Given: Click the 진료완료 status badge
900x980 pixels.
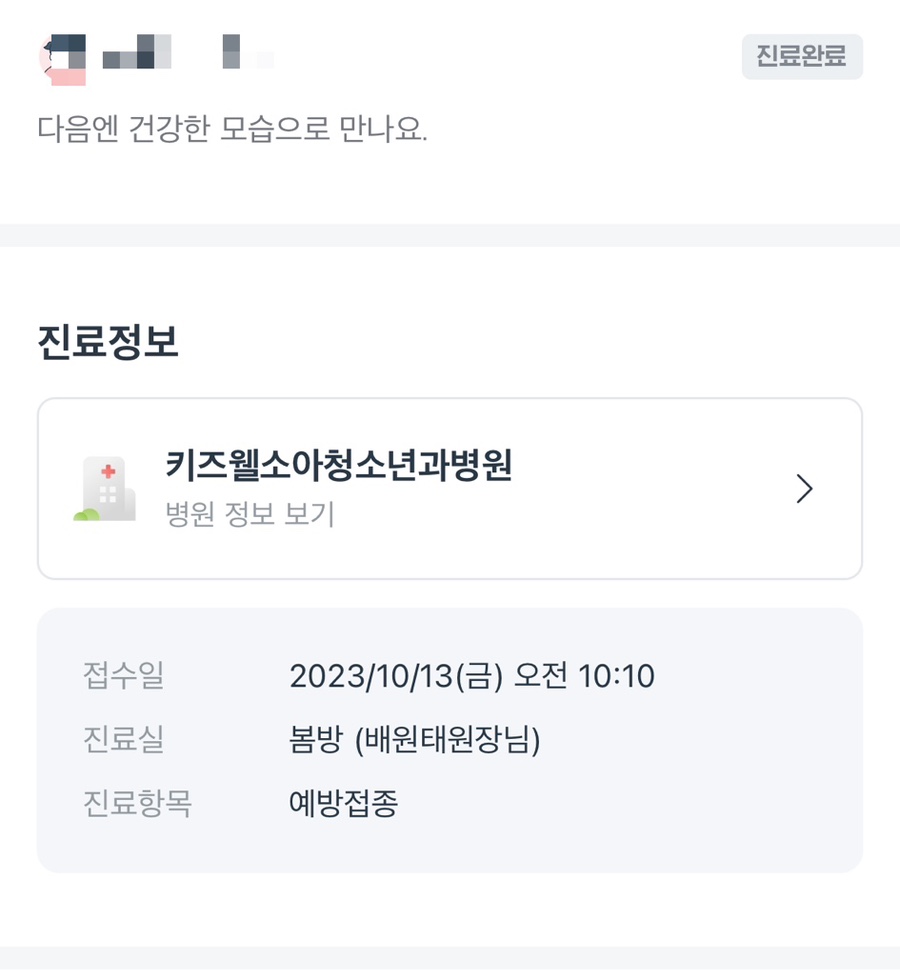Looking at the screenshot, I should click(x=801, y=57).
